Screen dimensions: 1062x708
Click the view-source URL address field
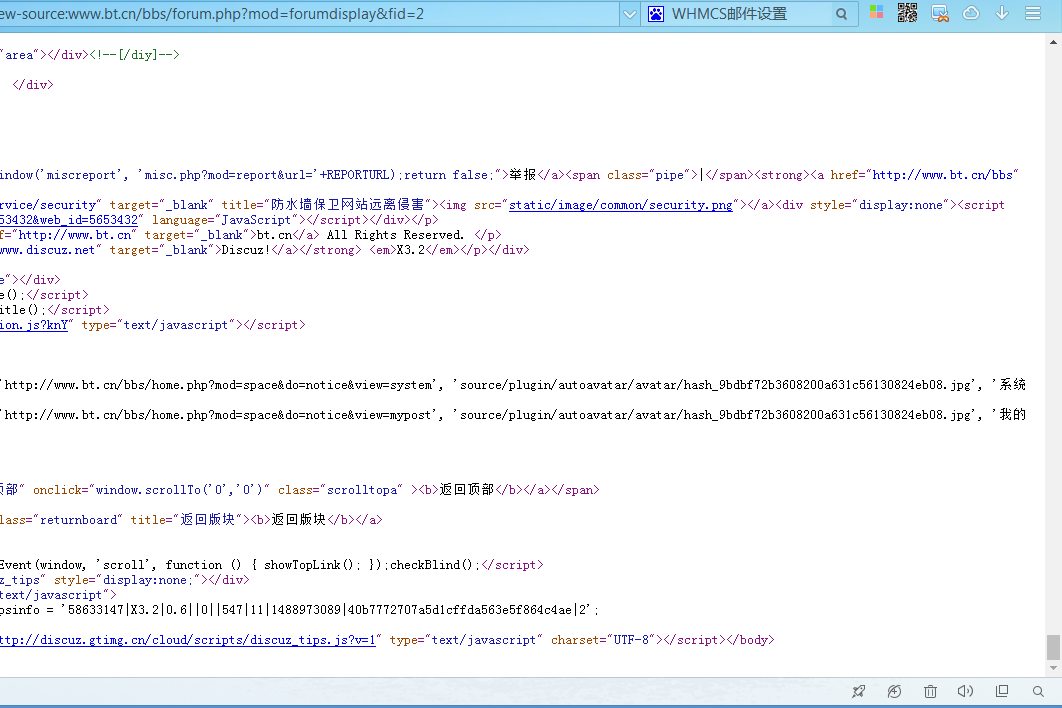point(308,14)
